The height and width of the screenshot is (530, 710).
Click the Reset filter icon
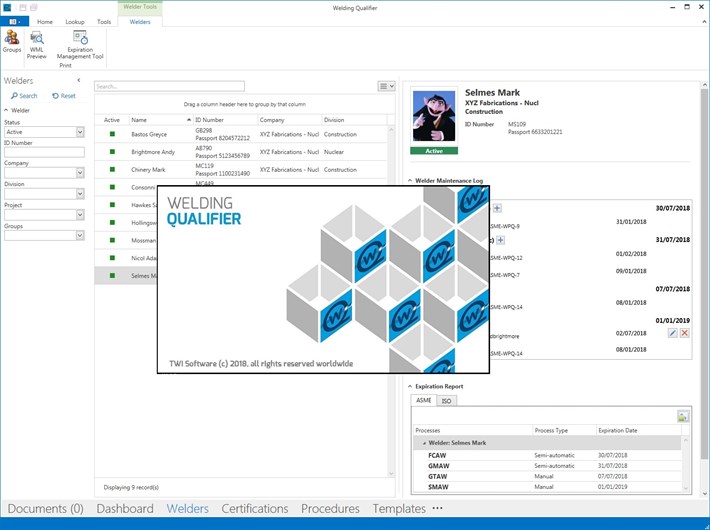64,96
